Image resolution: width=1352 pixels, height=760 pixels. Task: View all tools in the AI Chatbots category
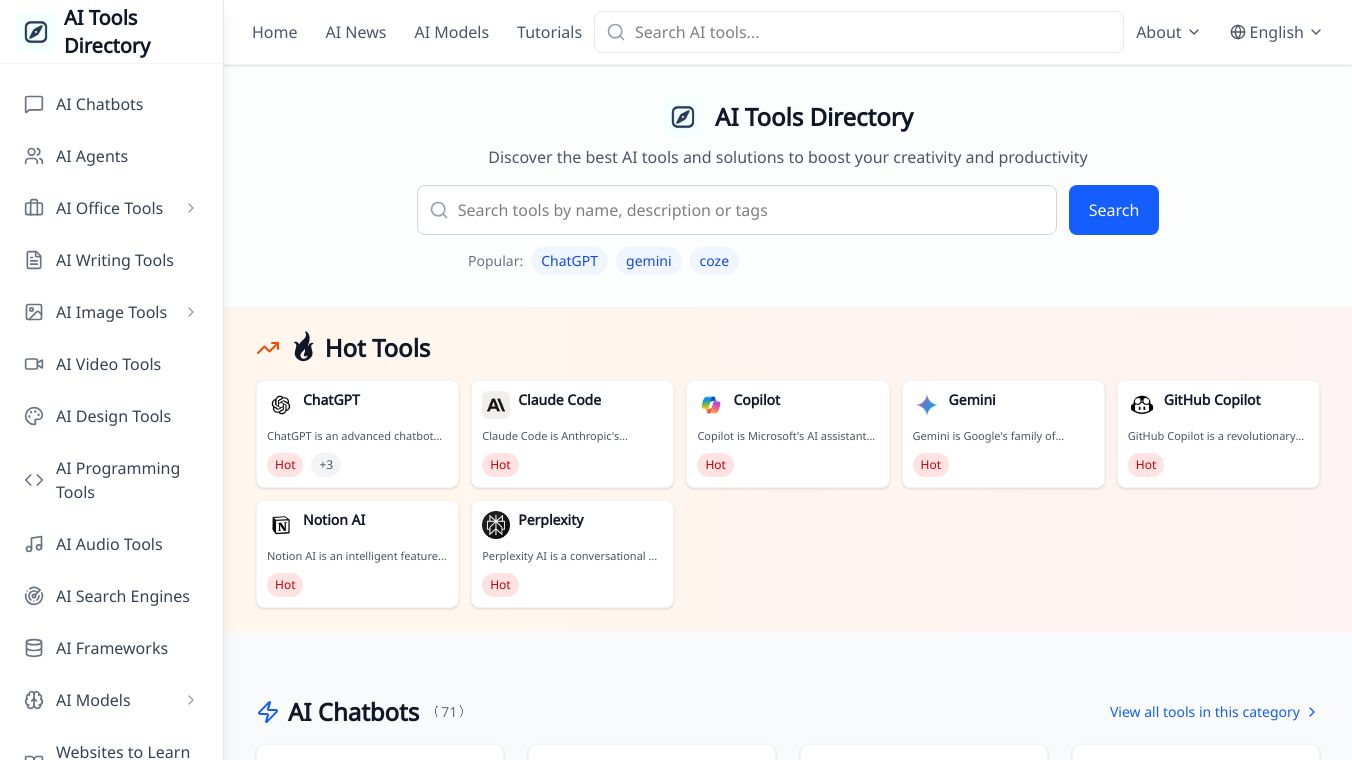1205,712
